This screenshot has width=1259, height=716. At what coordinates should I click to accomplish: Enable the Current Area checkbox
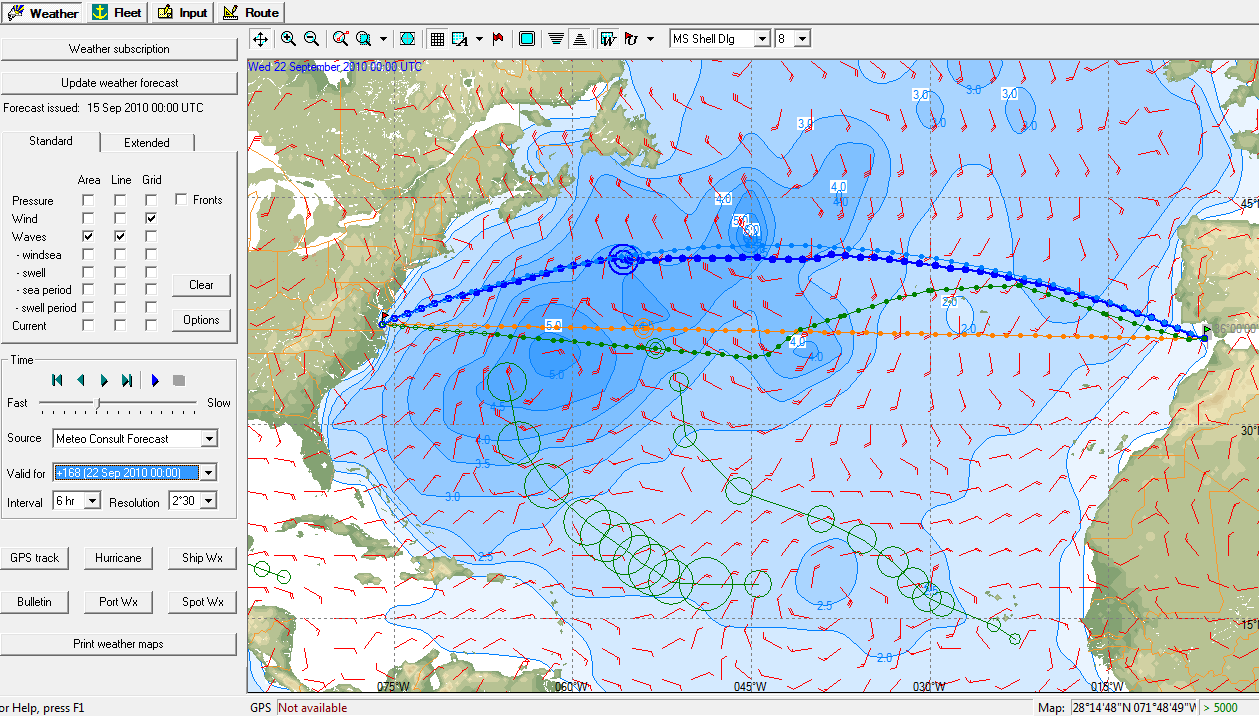[x=88, y=326]
